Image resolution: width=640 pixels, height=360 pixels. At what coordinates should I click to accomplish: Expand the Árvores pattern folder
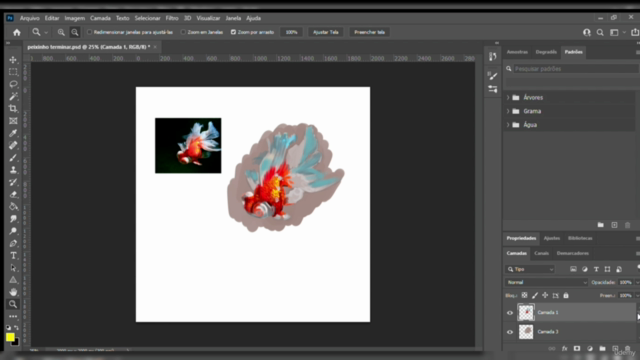click(508, 98)
